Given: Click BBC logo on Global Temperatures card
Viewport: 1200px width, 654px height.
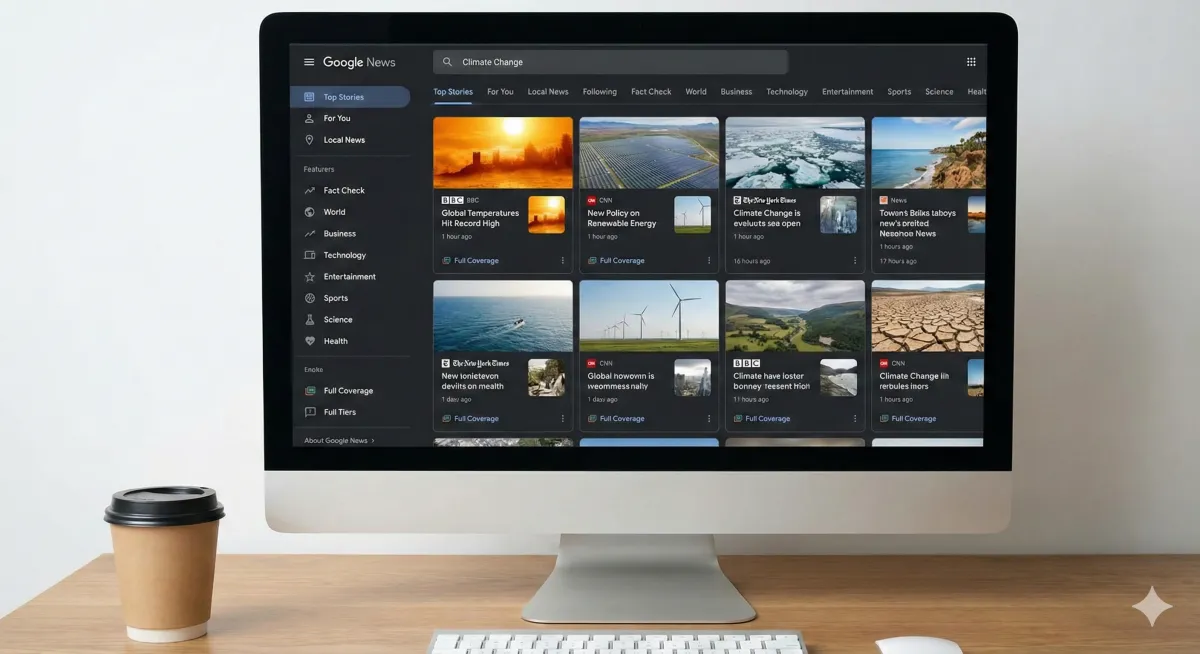Looking at the screenshot, I should point(452,200).
